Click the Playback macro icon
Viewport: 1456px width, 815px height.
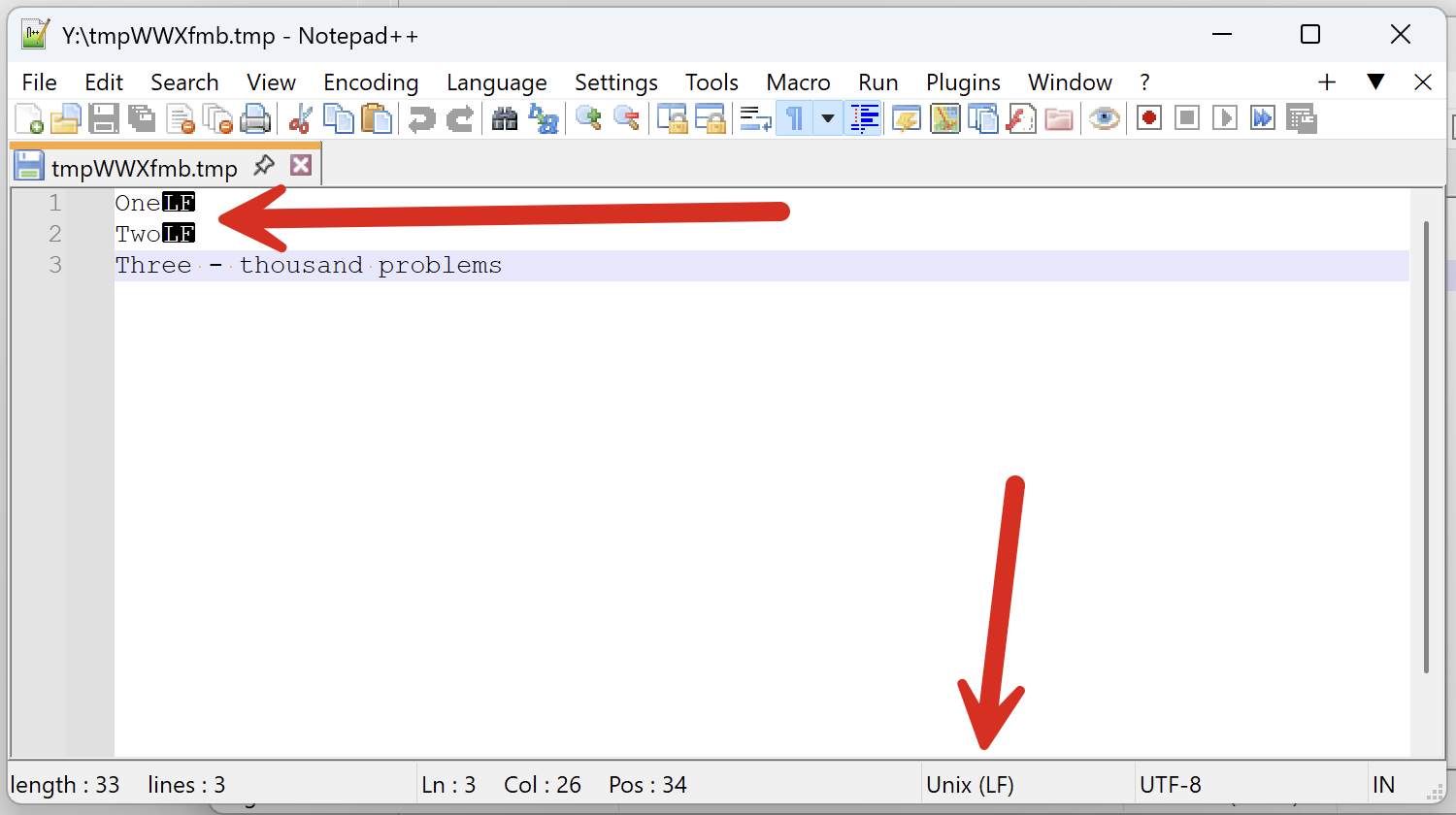coord(1224,117)
